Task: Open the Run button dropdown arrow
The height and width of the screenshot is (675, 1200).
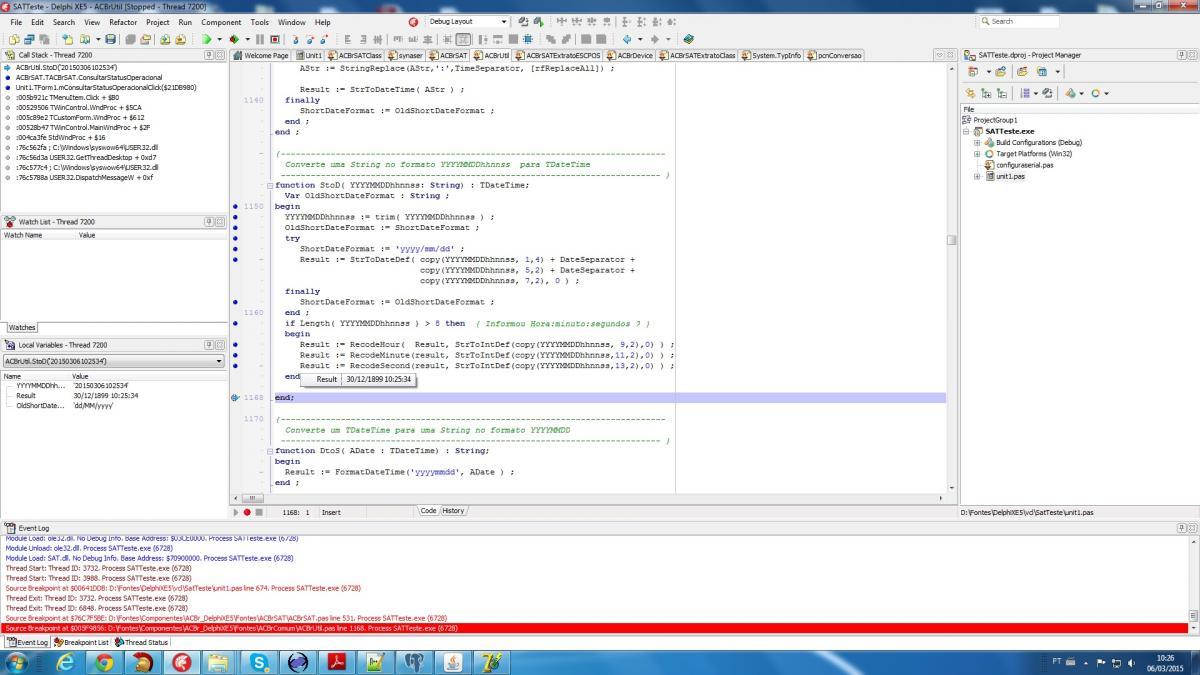Action: [x=219, y=39]
